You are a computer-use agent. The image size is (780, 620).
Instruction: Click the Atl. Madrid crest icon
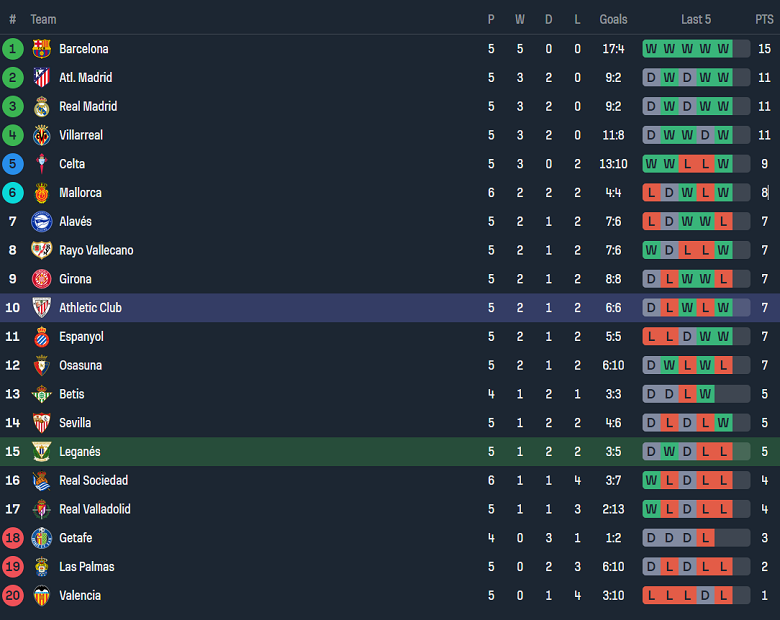coord(41,78)
